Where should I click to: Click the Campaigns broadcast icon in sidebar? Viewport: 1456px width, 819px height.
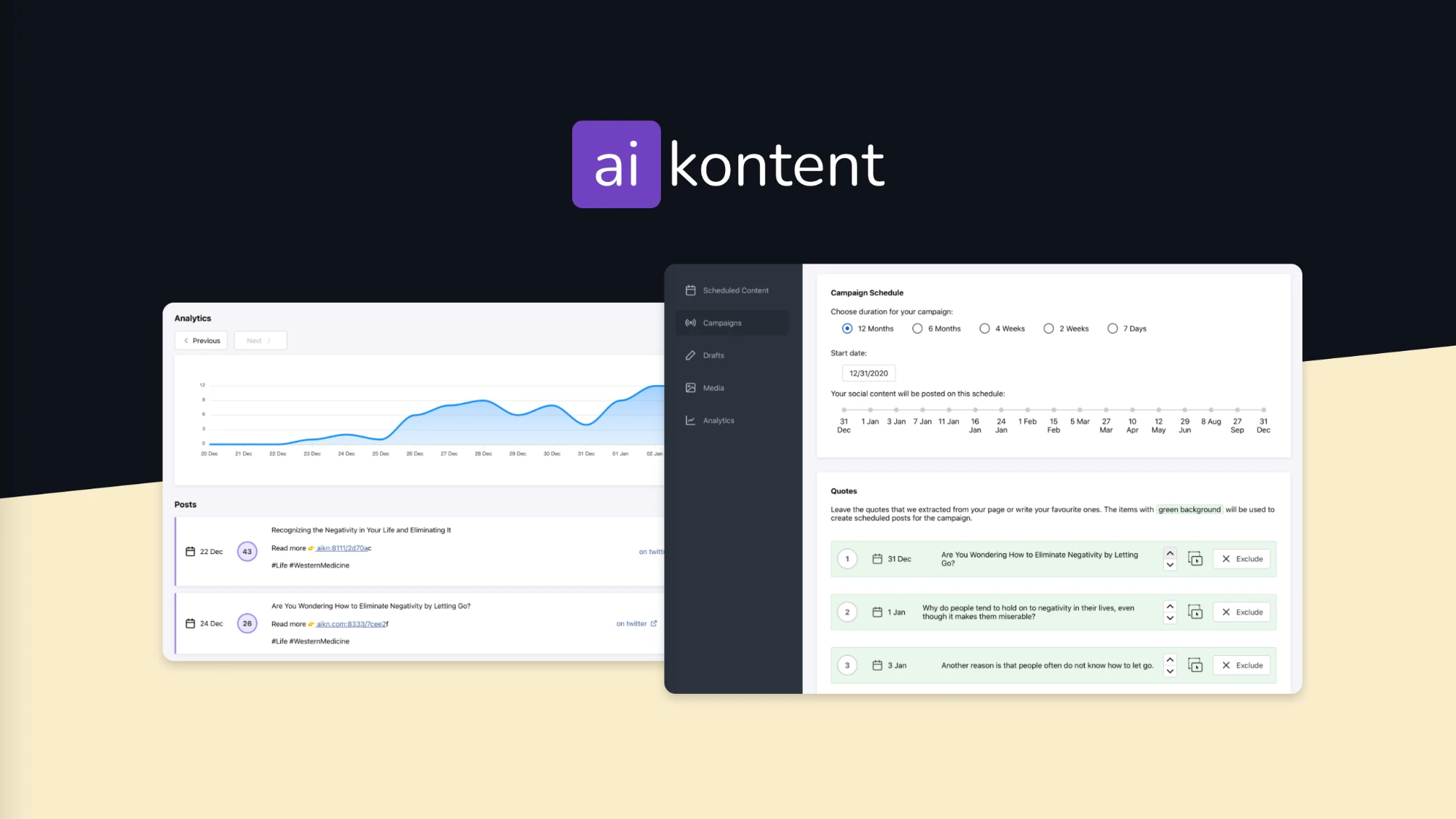tap(690, 323)
